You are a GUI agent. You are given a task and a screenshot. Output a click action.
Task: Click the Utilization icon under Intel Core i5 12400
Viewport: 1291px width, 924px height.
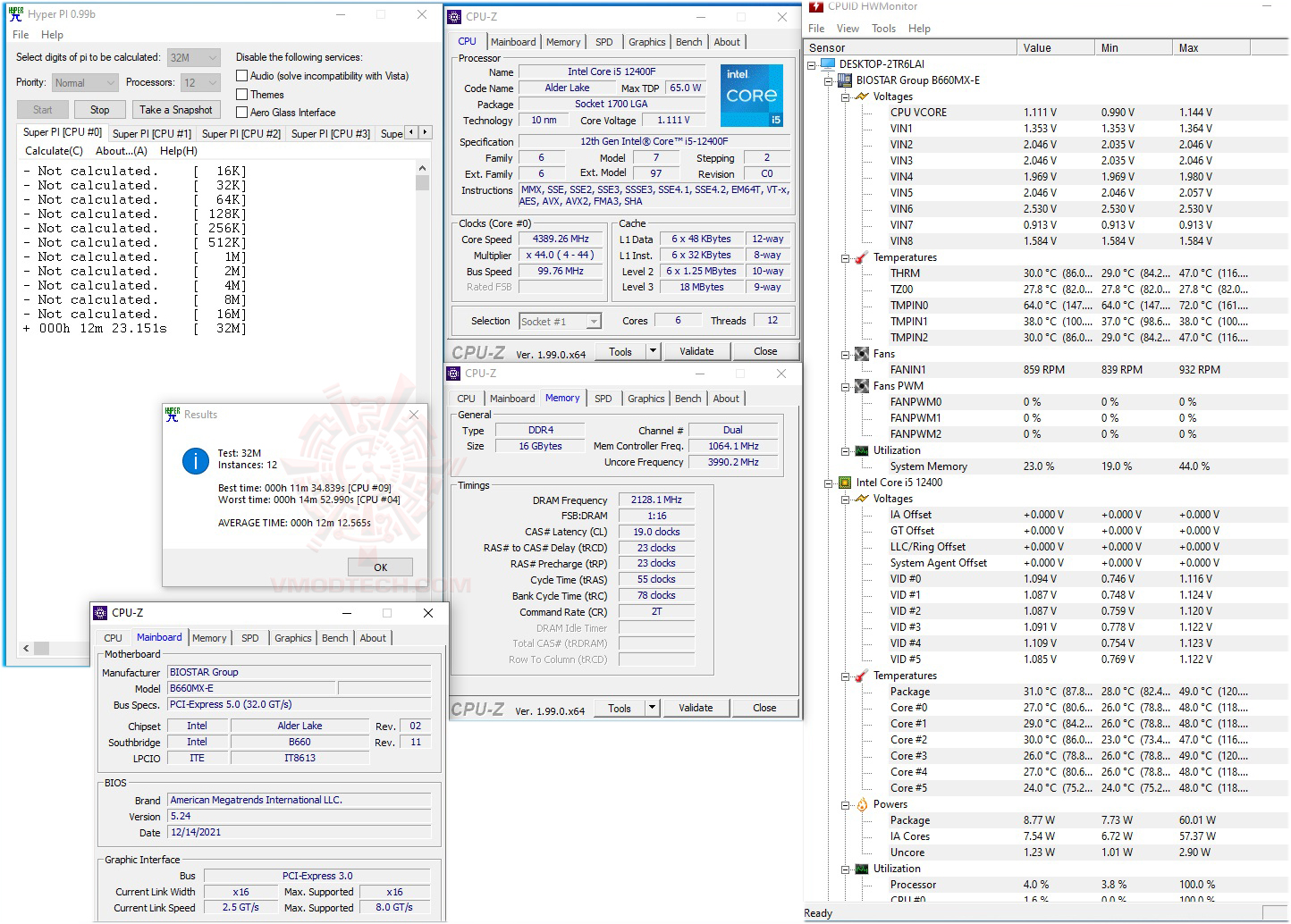click(861, 868)
